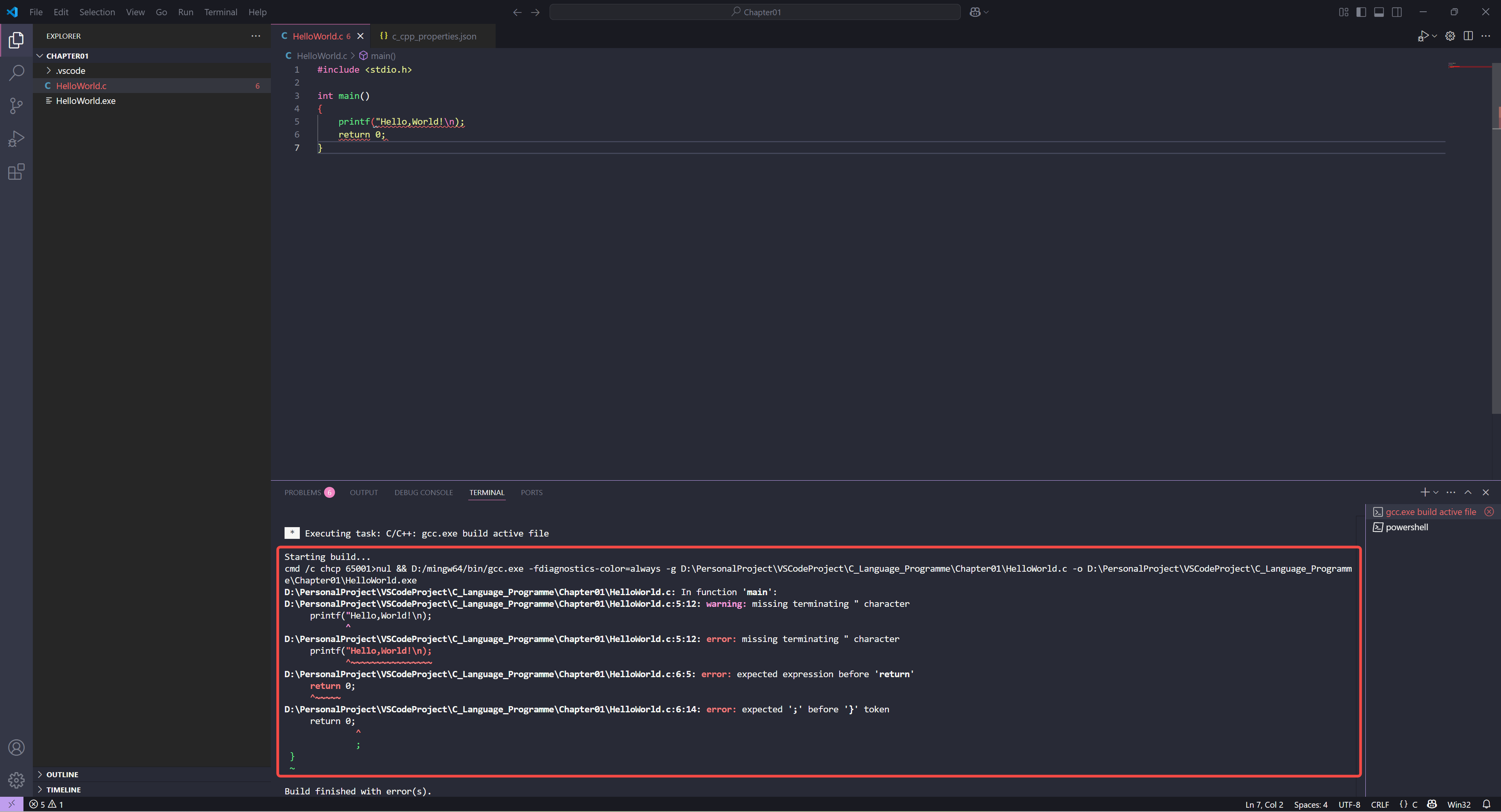
Task: Toggle the primary side bar visibility
Action: 1361,12
